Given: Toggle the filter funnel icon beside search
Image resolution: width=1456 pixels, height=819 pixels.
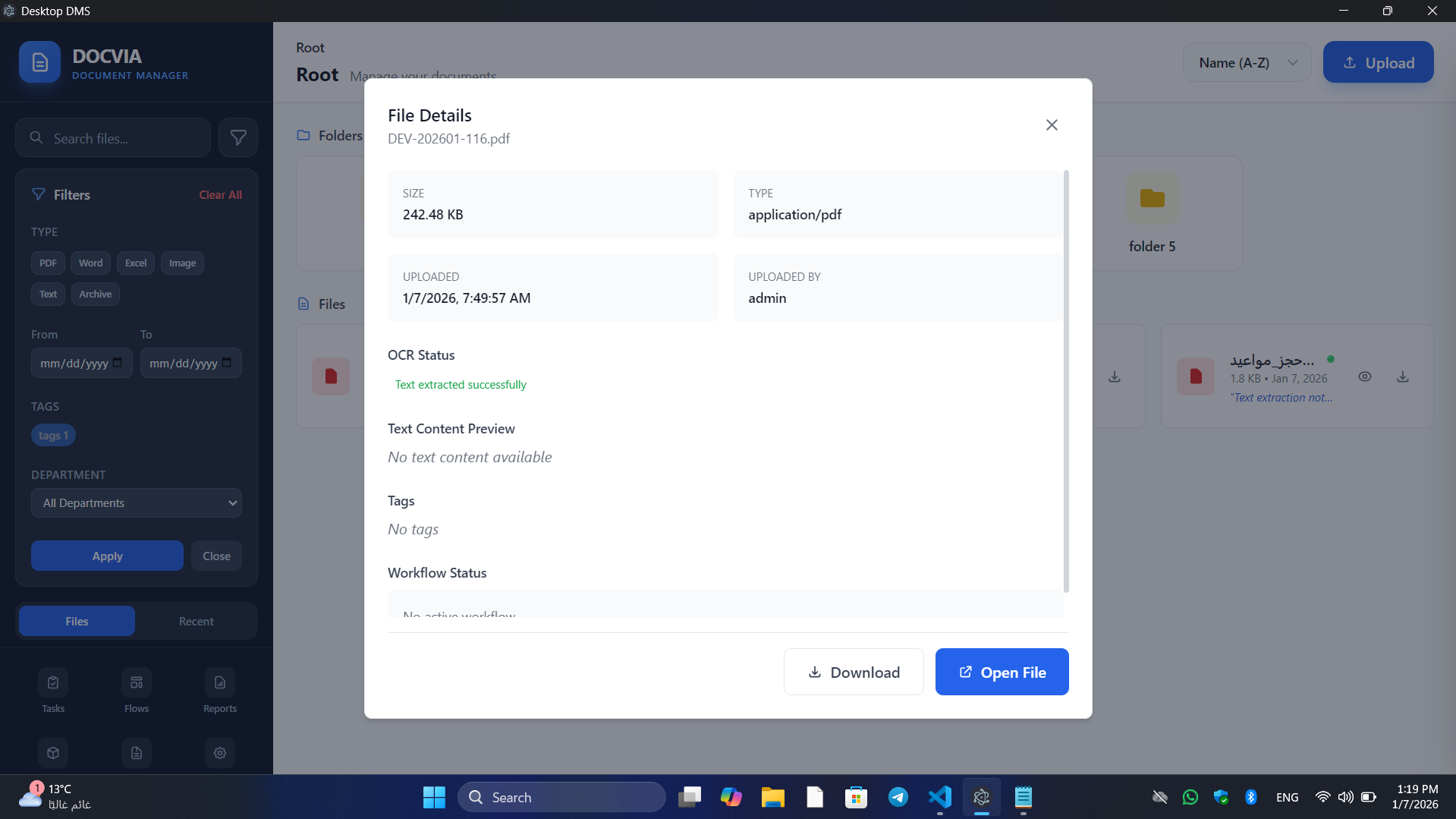Looking at the screenshot, I should (x=238, y=137).
